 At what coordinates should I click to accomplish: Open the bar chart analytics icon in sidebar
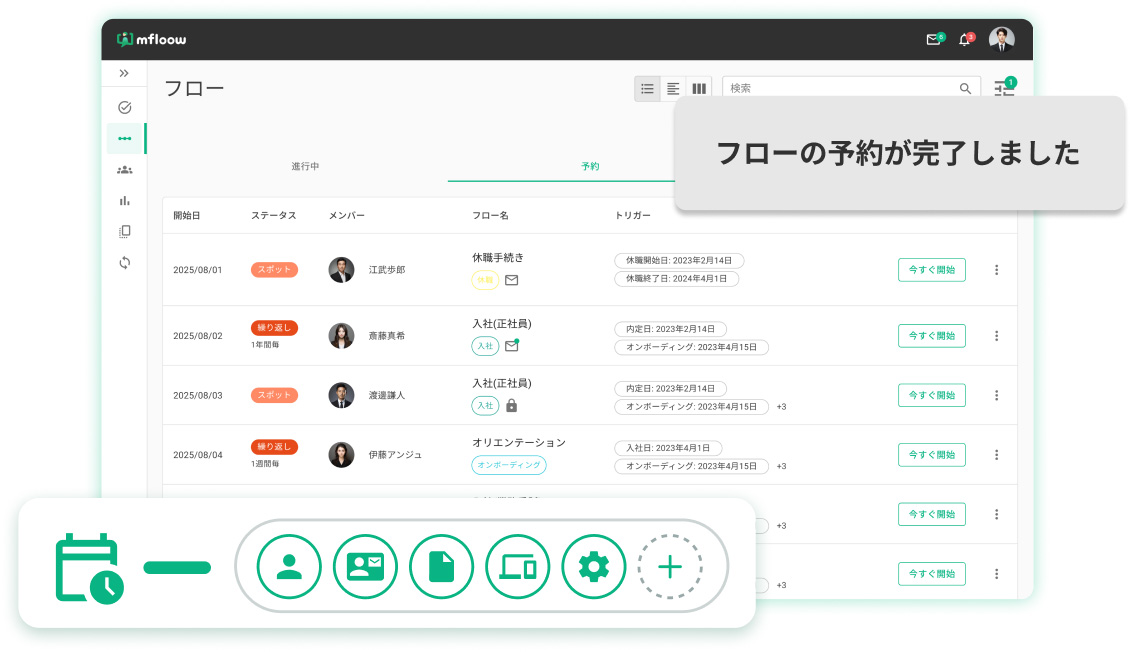pyautogui.click(x=125, y=201)
